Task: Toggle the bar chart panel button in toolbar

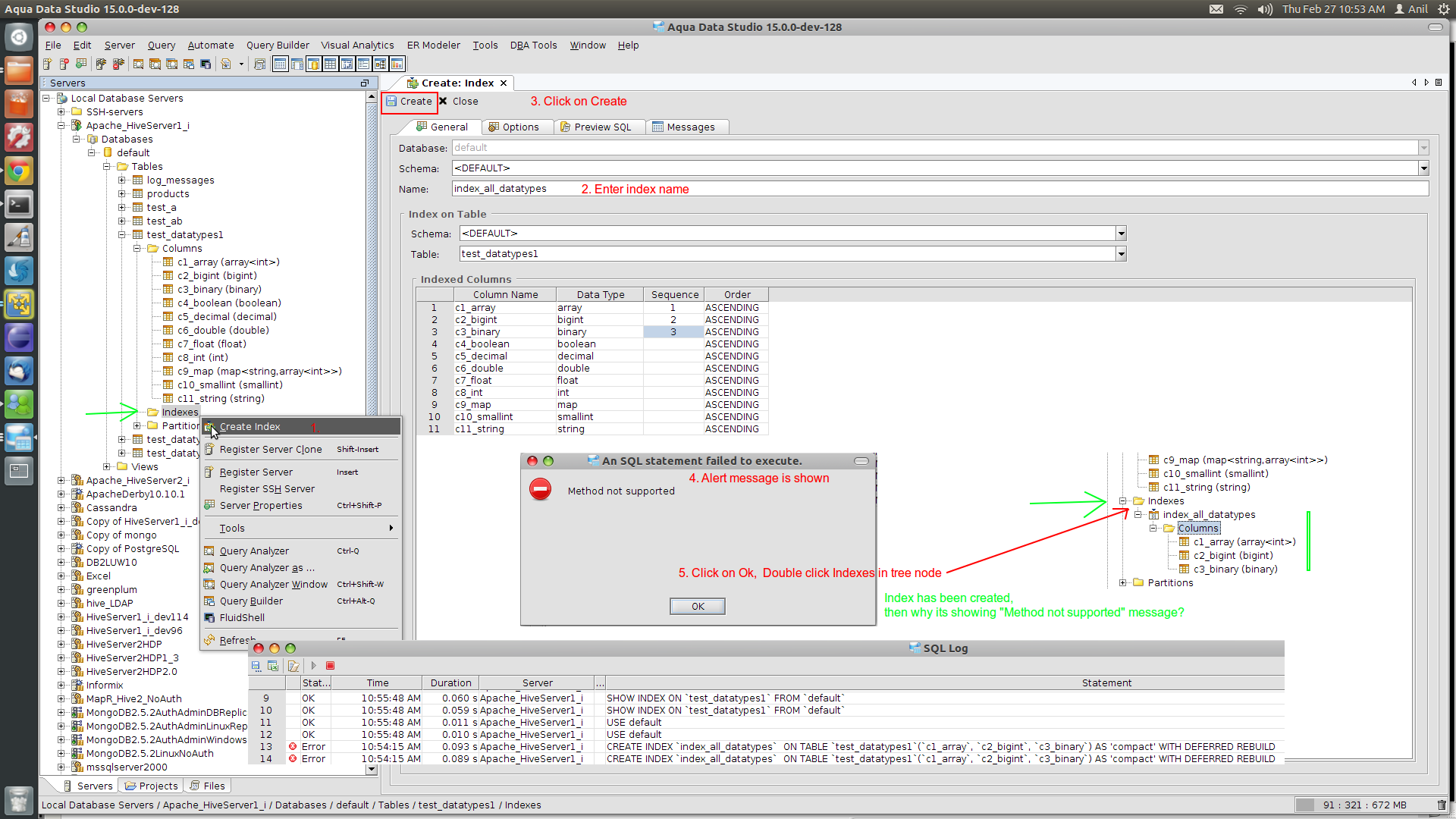Action: click(397, 64)
